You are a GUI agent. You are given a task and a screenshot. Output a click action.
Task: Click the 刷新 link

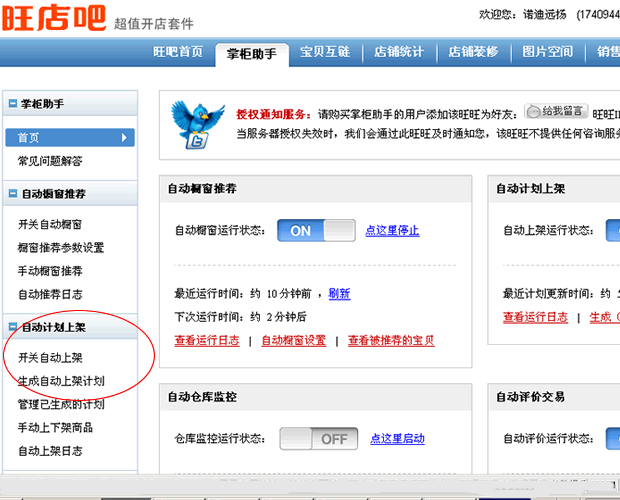(339, 293)
